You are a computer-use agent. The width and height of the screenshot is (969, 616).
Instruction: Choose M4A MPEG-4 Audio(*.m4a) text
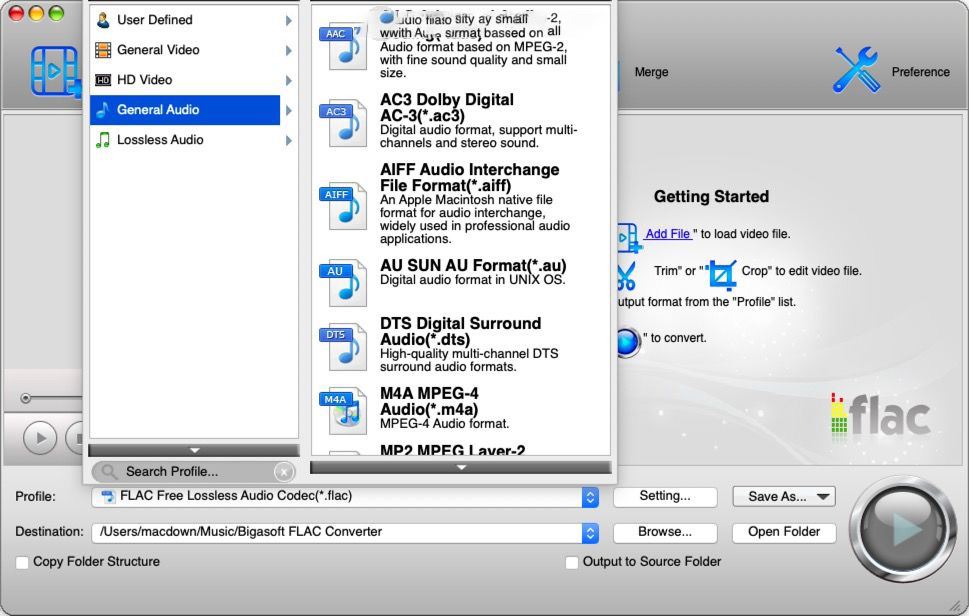(429, 401)
